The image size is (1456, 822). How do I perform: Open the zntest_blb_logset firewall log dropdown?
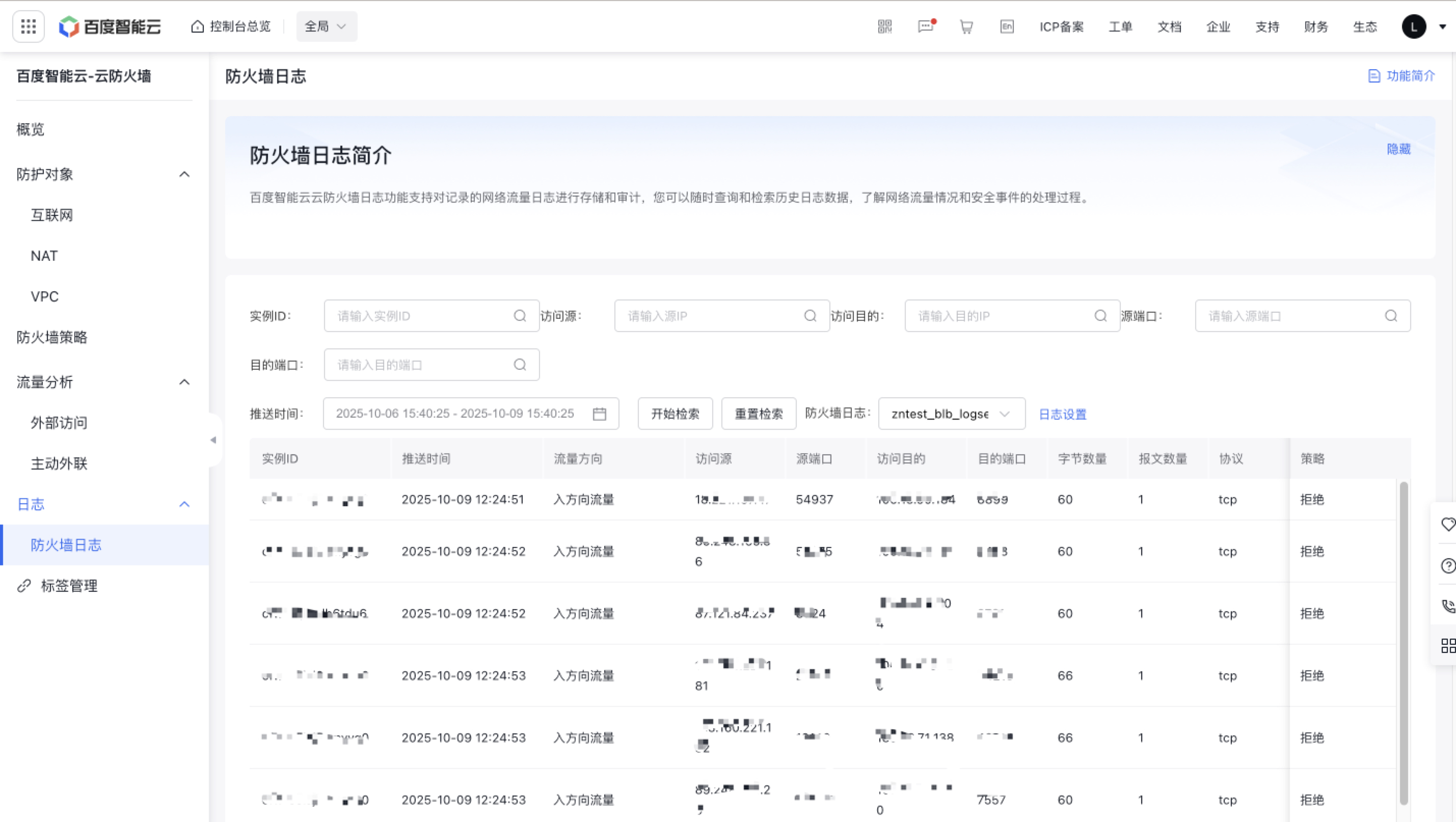click(x=951, y=414)
